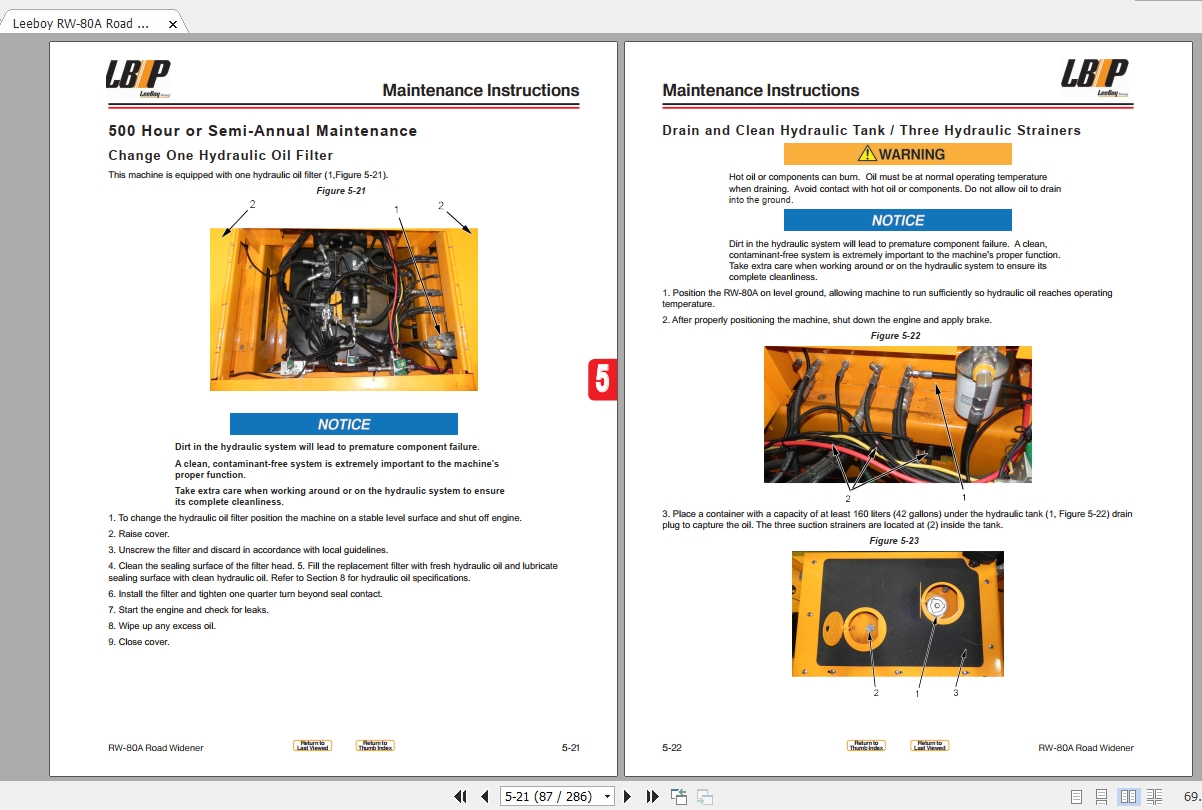The height and width of the screenshot is (810, 1202).
Task: Click the Figure 5-21 hydraulic compartment photo
Action: coord(344,309)
